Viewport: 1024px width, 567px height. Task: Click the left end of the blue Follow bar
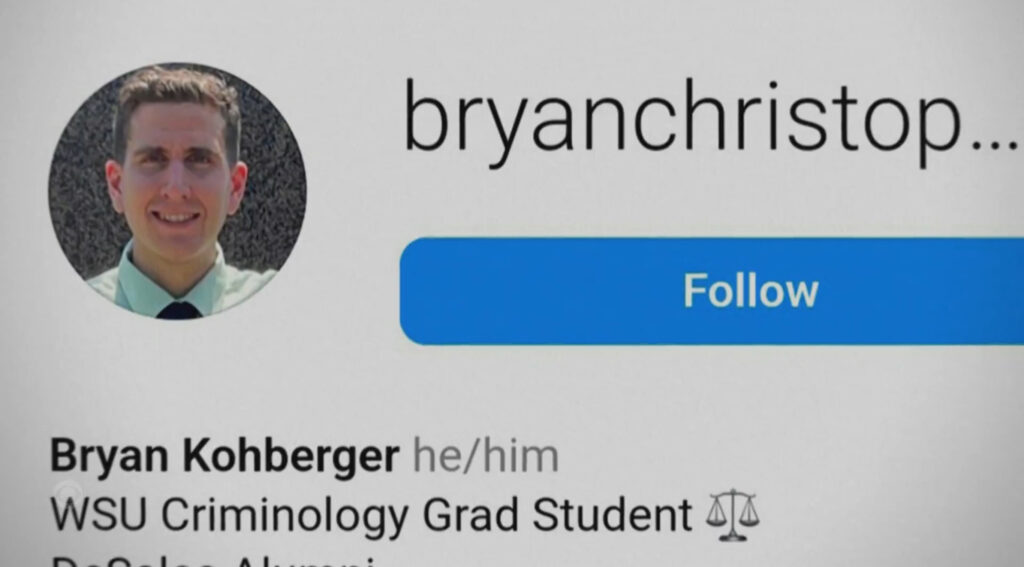[x=424, y=291]
